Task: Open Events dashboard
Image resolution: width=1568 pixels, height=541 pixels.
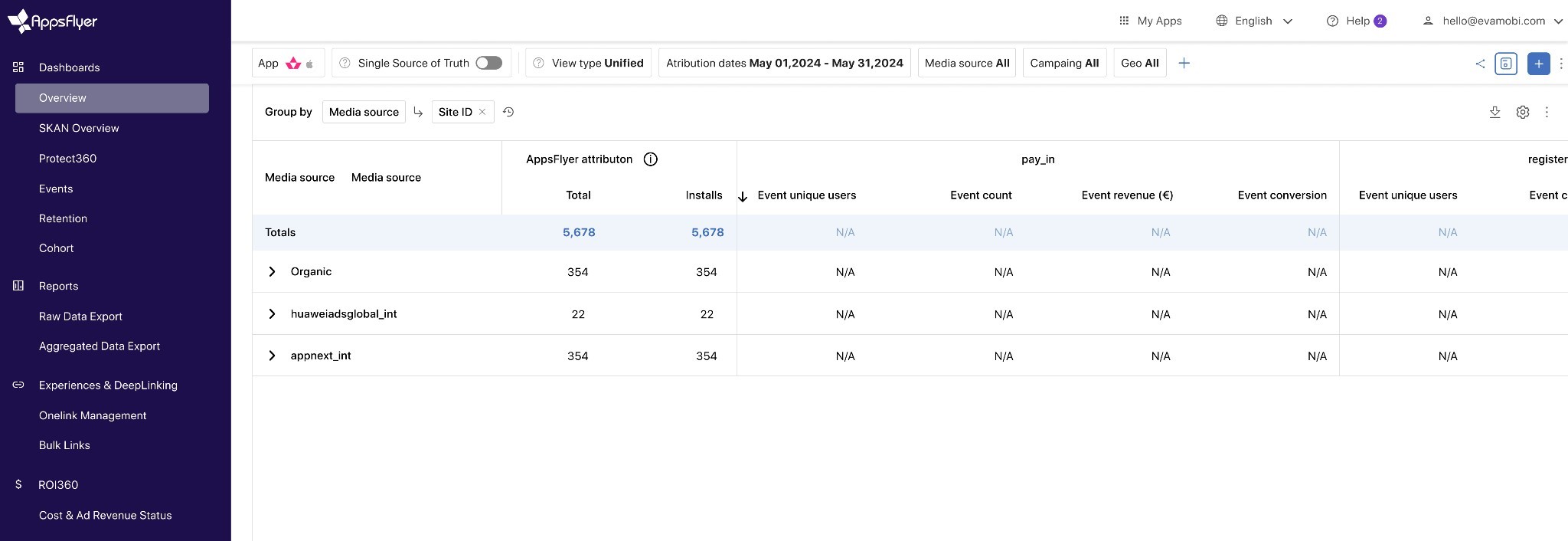Action: coord(56,189)
